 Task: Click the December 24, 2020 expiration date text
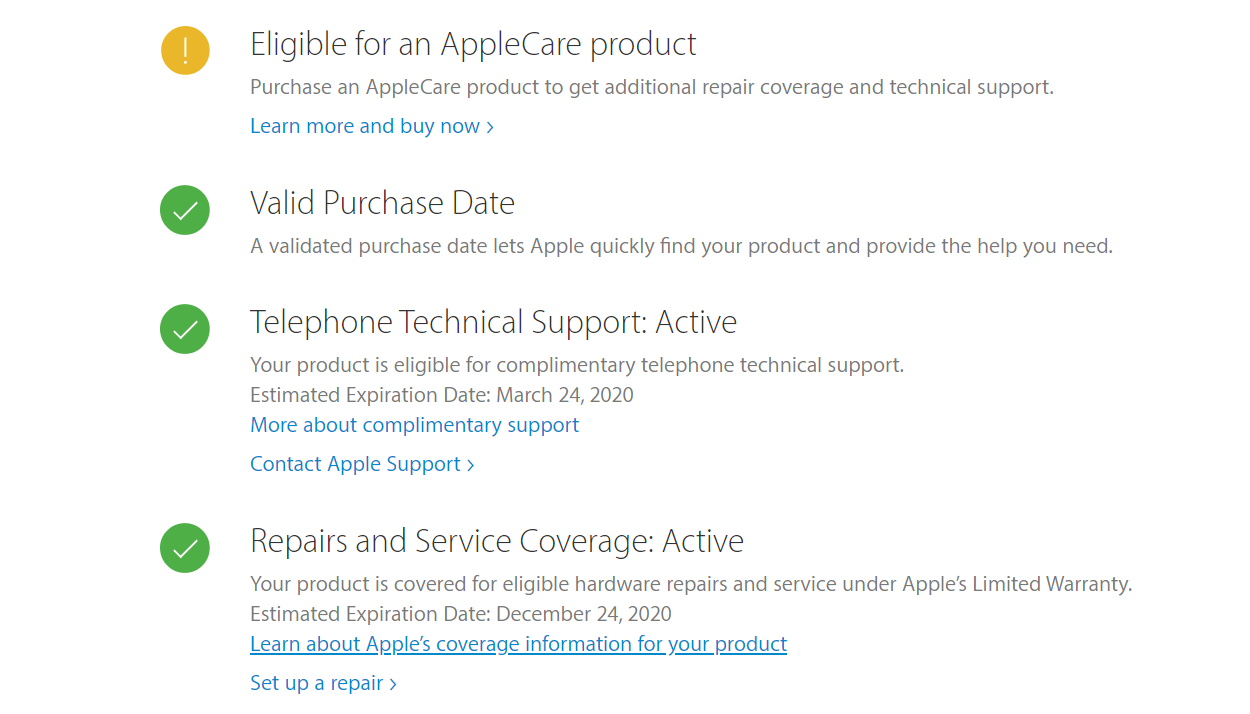pos(583,614)
